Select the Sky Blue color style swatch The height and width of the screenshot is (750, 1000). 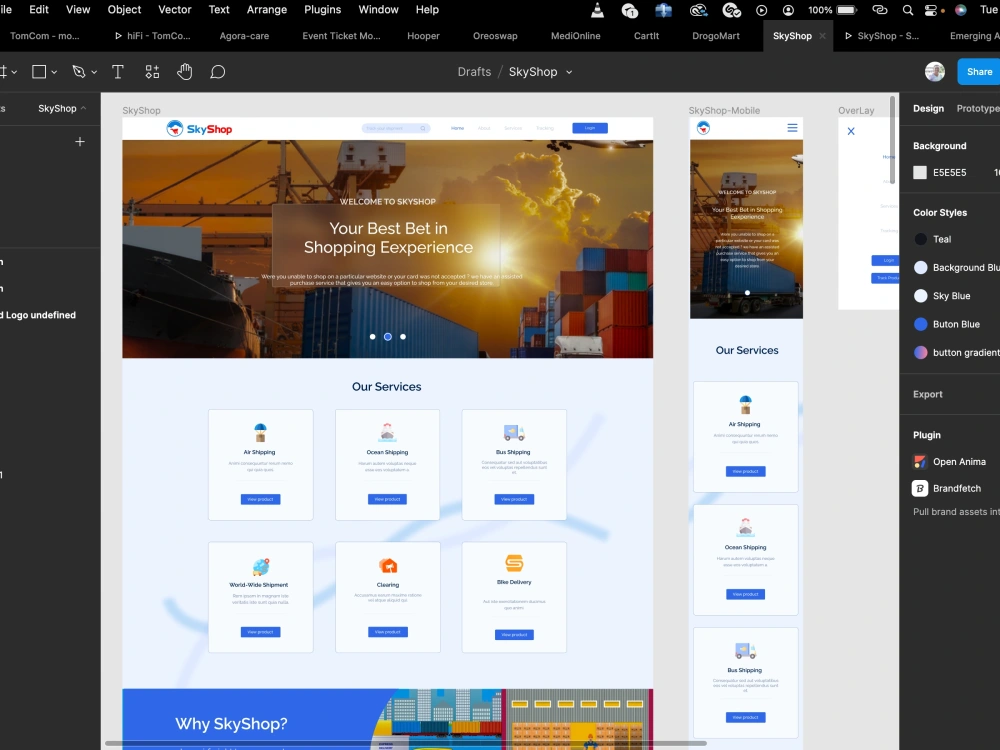pyautogui.click(x=920, y=296)
